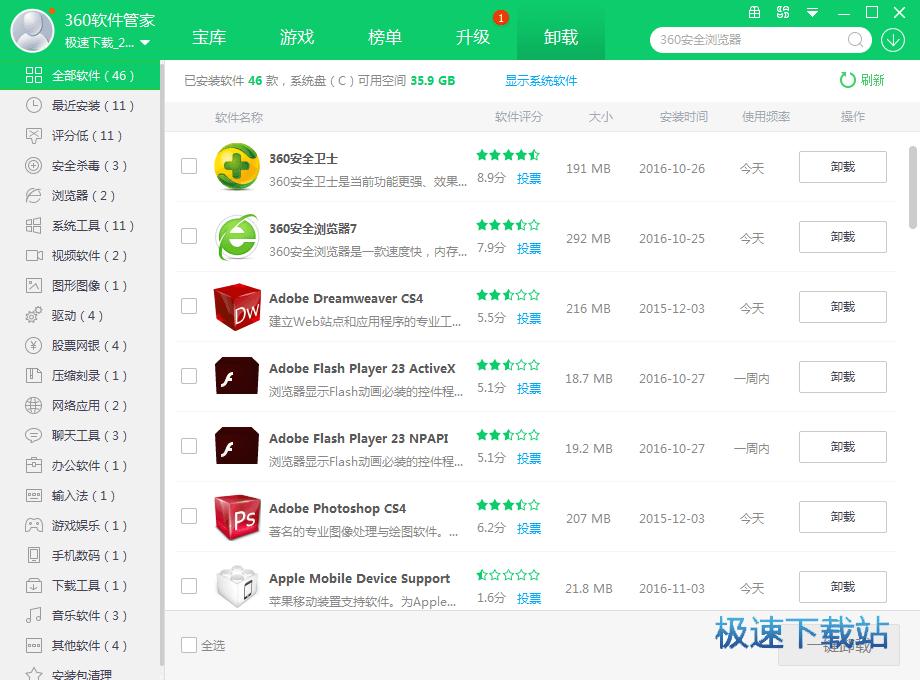Viewport: 920px width, 680px height.
Task: Click the user avatar profile picture
Action: 32,30
